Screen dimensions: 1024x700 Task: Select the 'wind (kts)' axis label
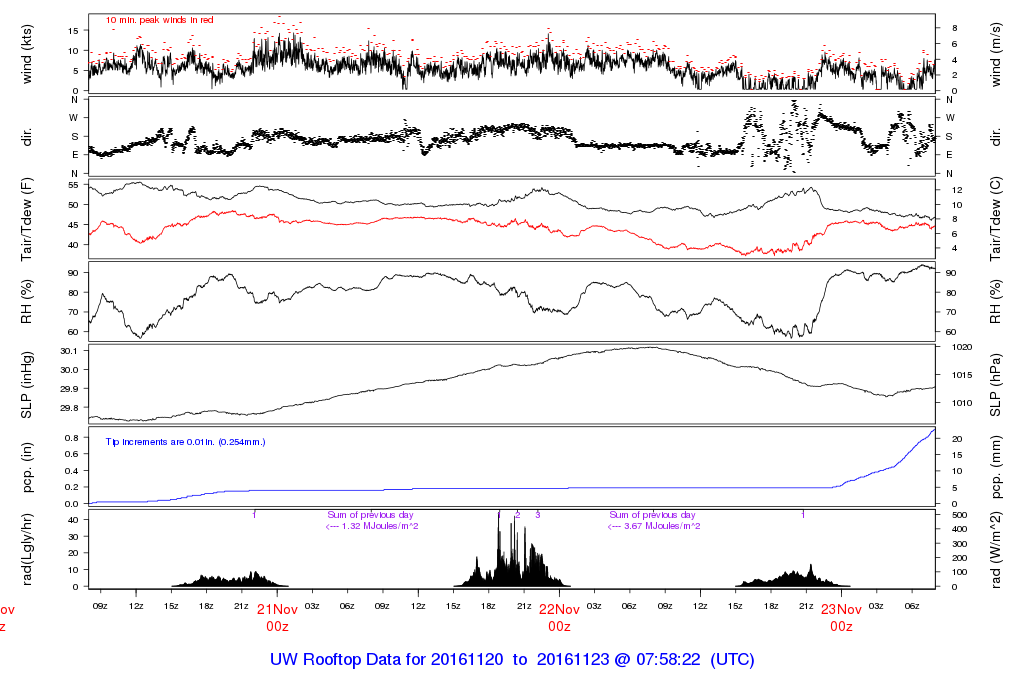coord(26,55)
